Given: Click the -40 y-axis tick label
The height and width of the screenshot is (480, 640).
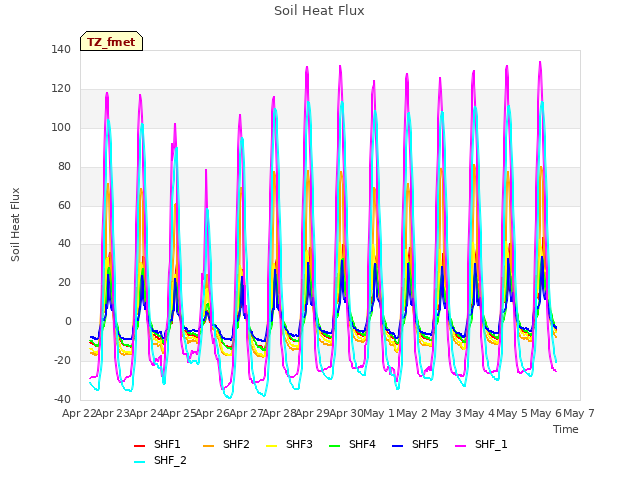Looking at the screenshot, I should click(x=62, y=399).
